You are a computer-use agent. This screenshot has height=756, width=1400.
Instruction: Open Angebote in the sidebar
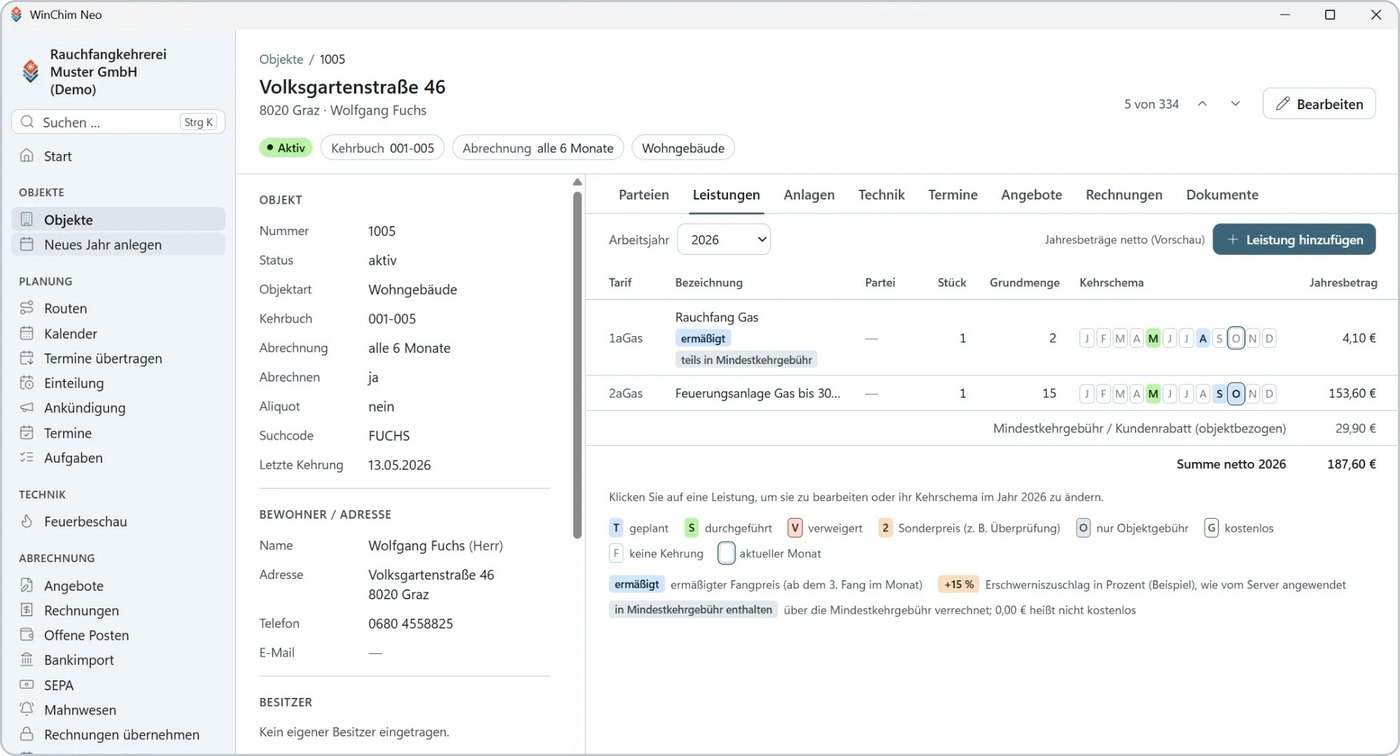tap(118, 586)
